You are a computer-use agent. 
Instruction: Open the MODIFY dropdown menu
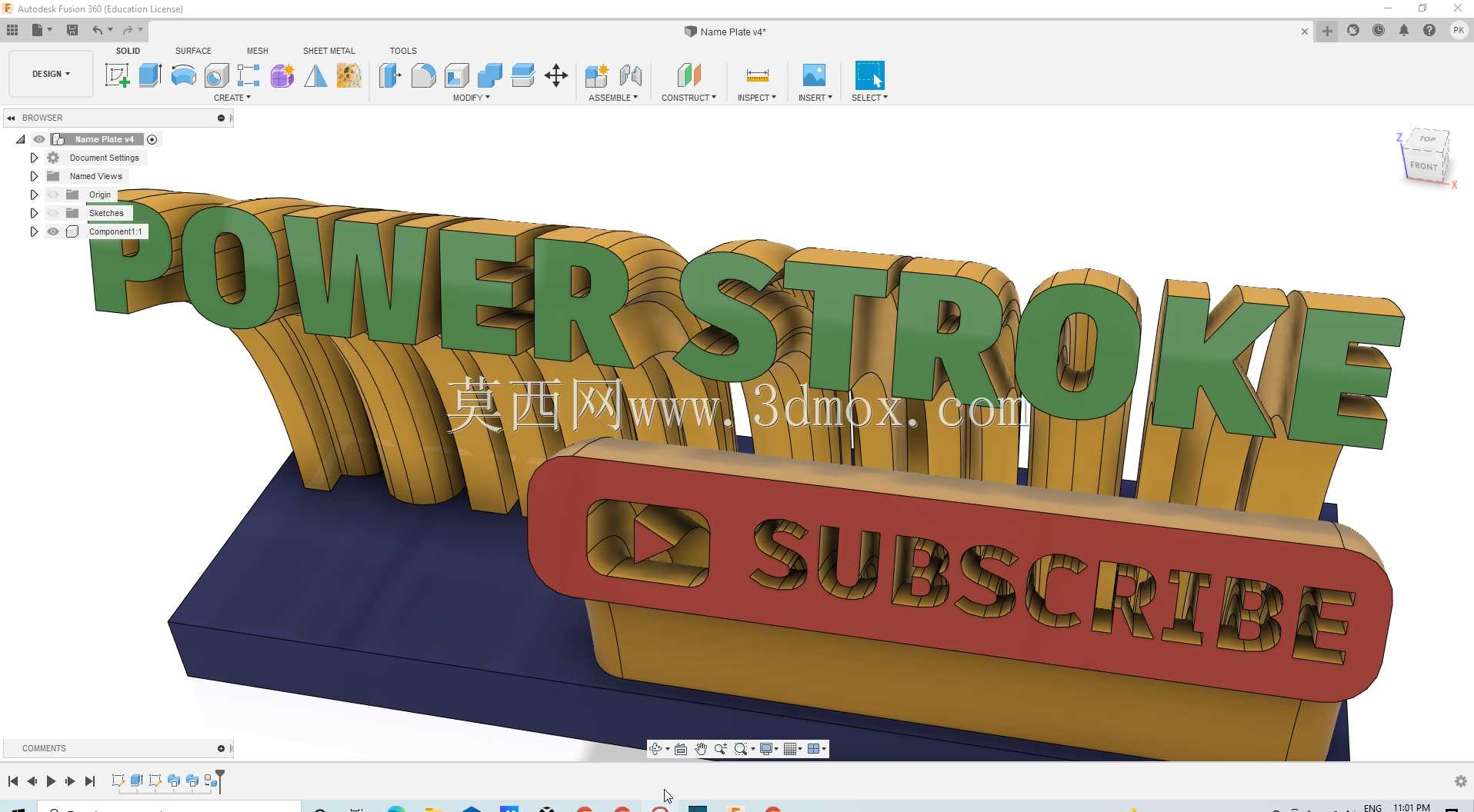click(x=472, y=98)
